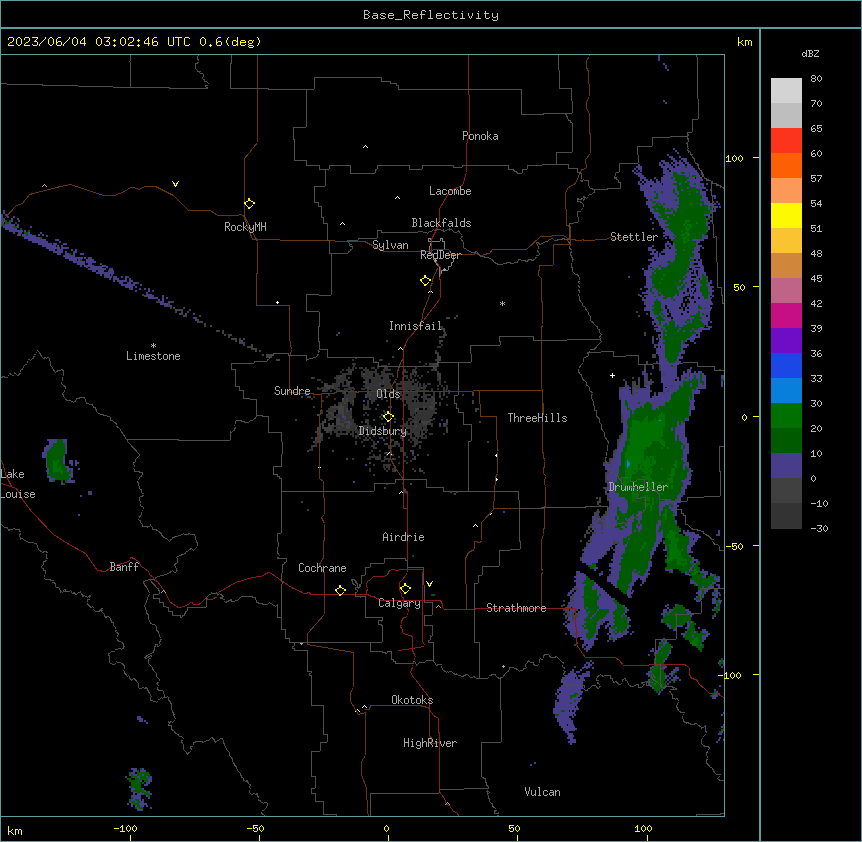Click the green echo cell southwest of Banff

pos(139,789)
